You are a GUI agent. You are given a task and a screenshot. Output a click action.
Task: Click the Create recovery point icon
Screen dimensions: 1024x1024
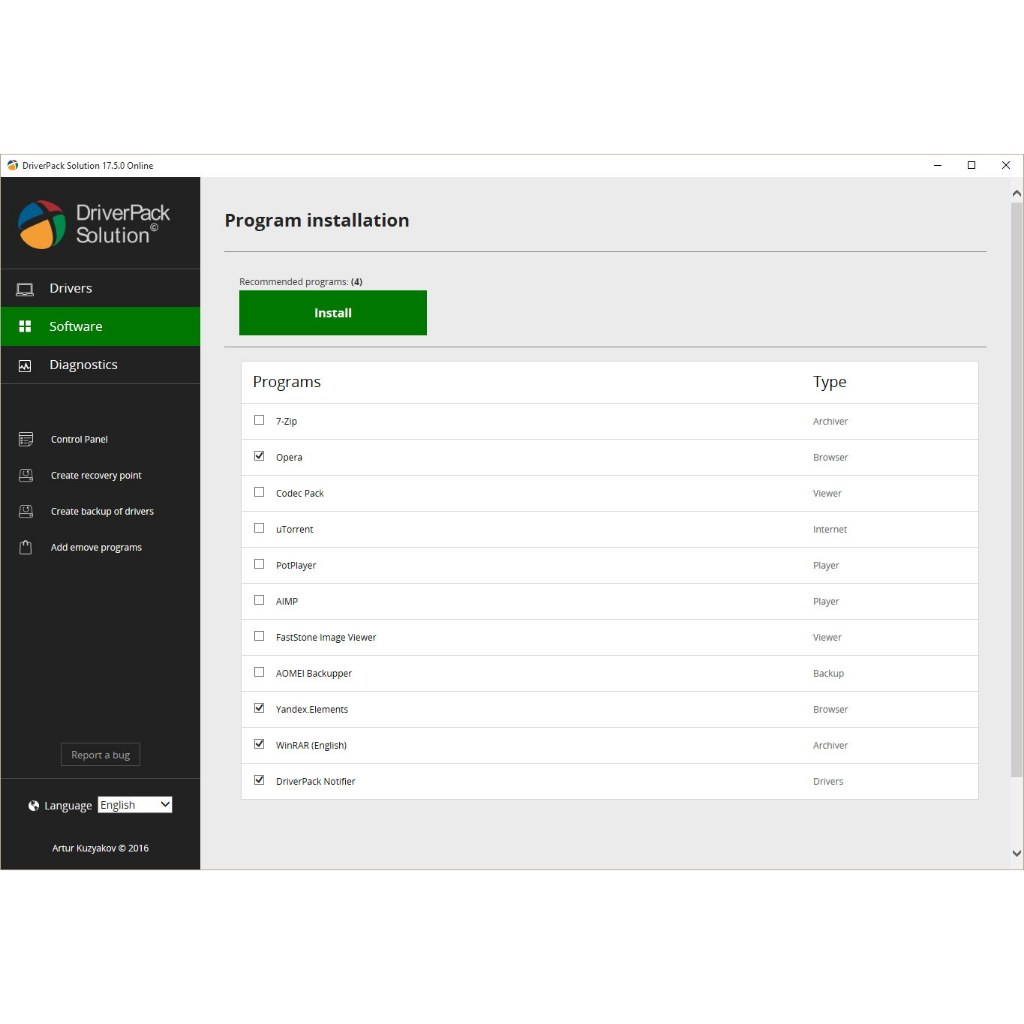pos(26,476)
